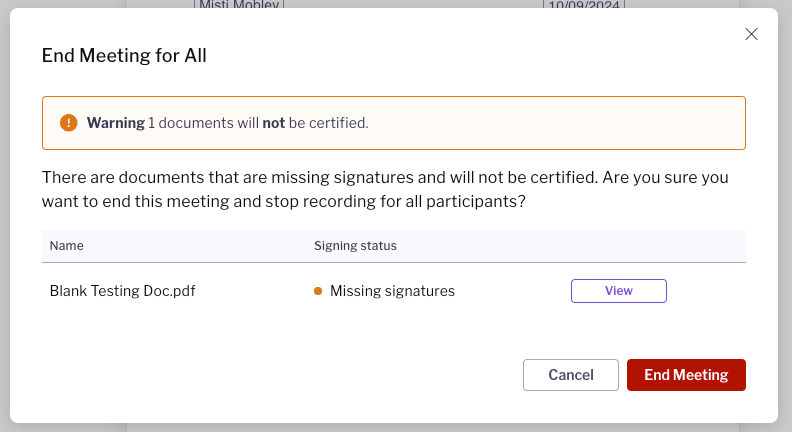
Task: Click the End Meeting for All title
Action: click(124, 56)
